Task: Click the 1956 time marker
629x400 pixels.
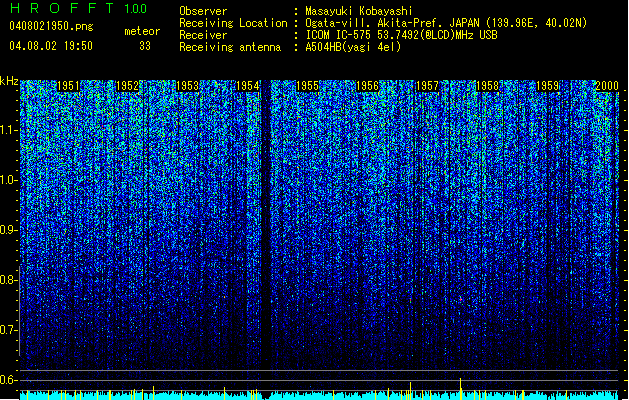Action: click(x=367, y=86)
